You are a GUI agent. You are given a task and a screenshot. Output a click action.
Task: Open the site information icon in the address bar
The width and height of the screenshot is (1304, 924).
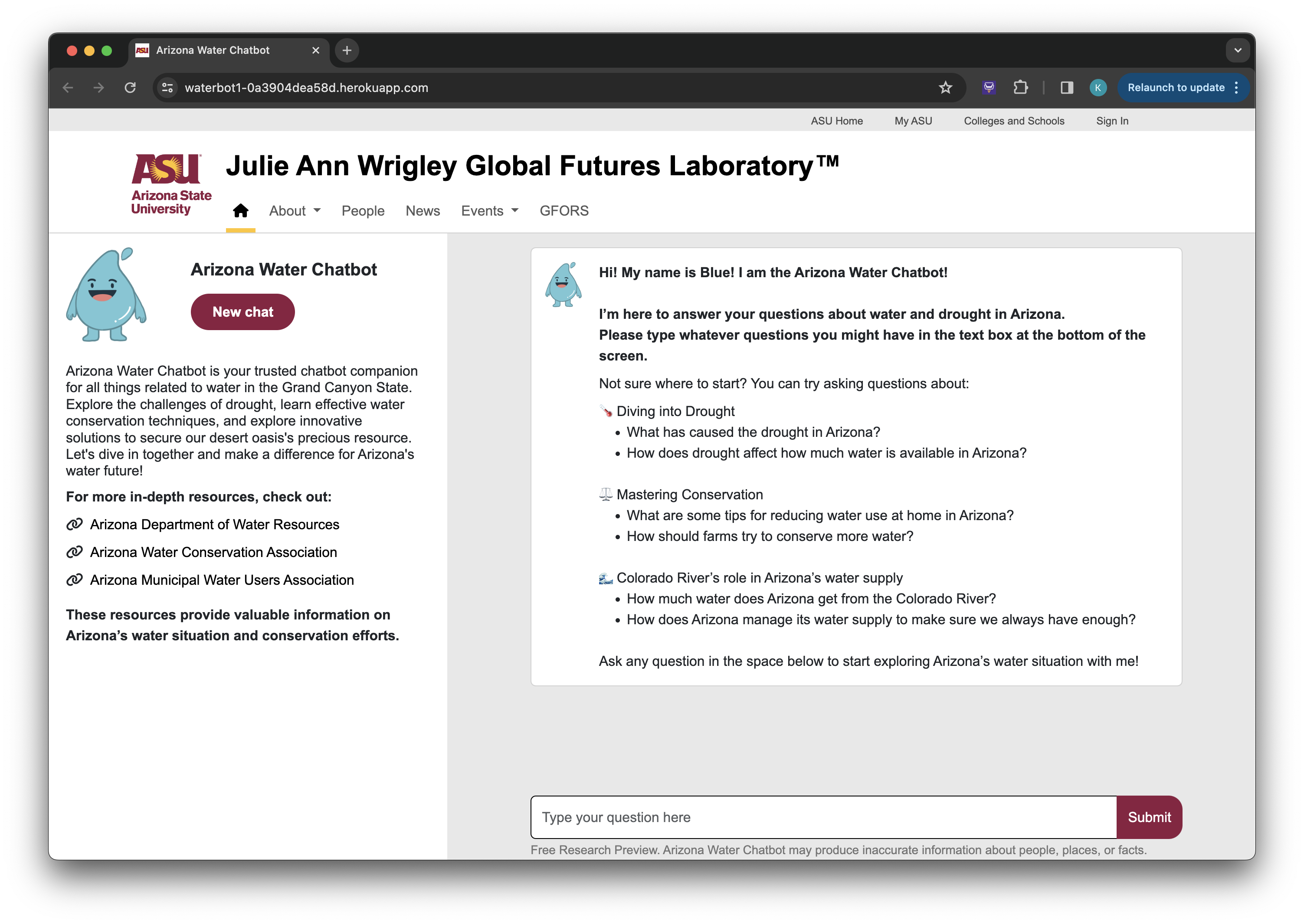(x=167, y=88)
